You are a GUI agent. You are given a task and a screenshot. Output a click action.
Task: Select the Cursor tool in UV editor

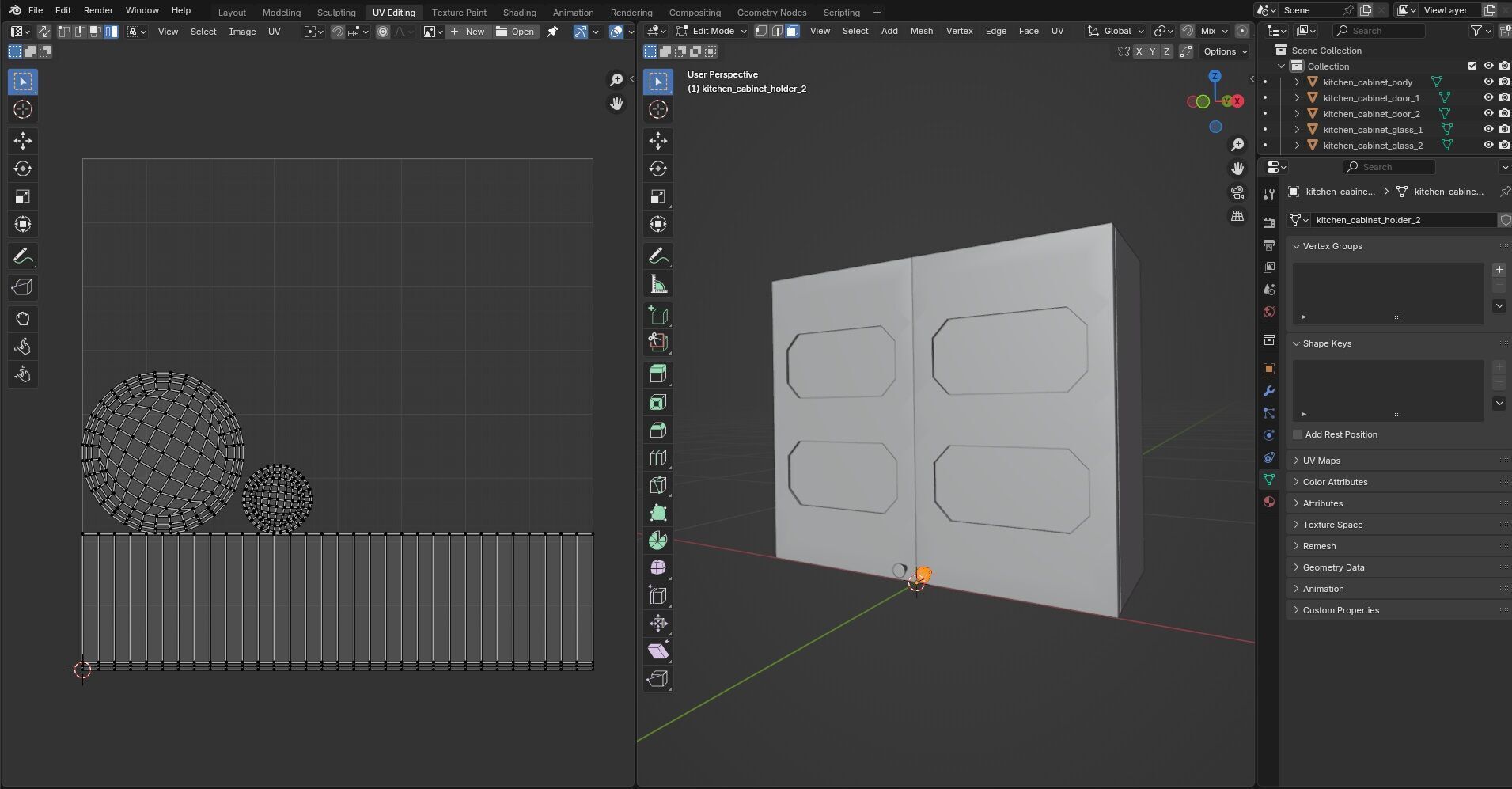point(23,109)
